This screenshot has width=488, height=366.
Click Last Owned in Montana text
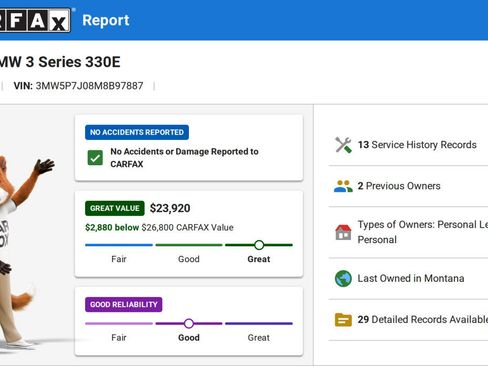411,279
